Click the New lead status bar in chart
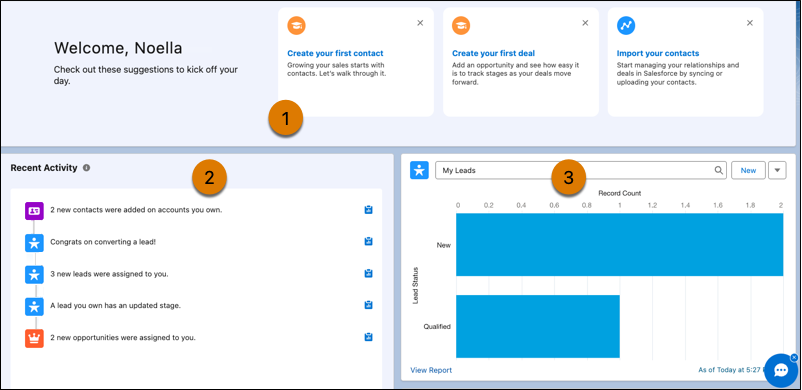 (x=620, y=245)
